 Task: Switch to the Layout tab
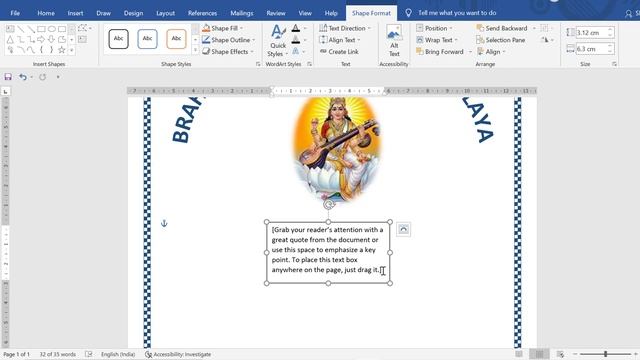(x=165, y=13)
